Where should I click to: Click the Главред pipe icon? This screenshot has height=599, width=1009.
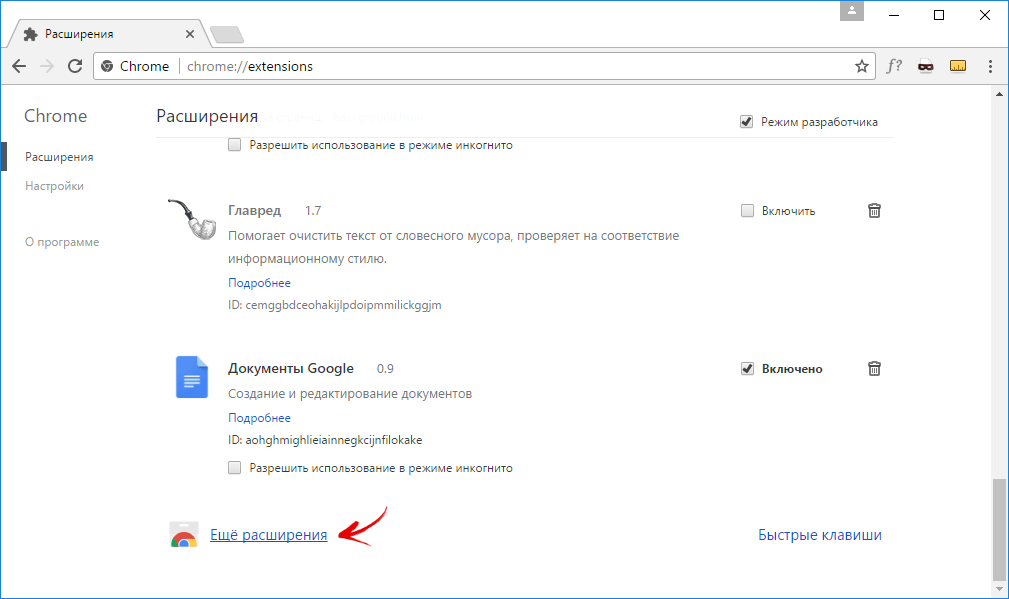(x=192, y=219)
